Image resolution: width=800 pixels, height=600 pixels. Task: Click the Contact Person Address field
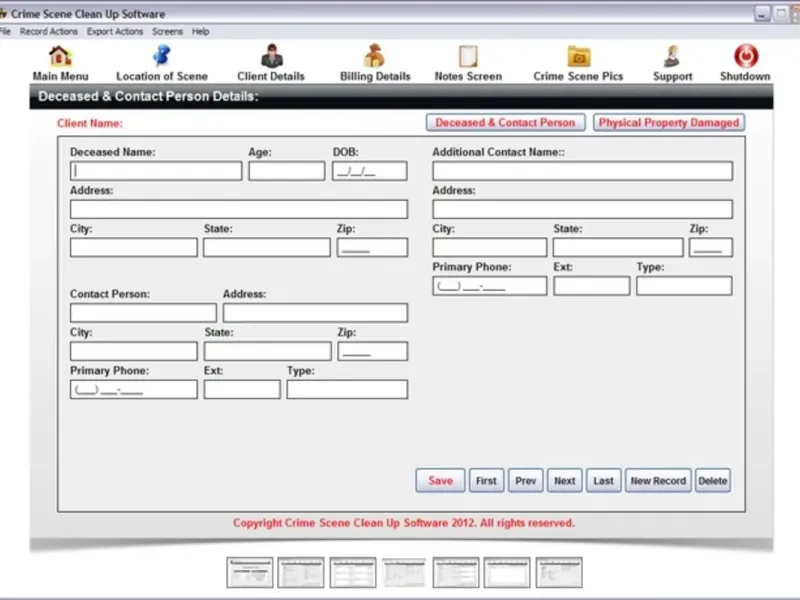pos(315,313)
